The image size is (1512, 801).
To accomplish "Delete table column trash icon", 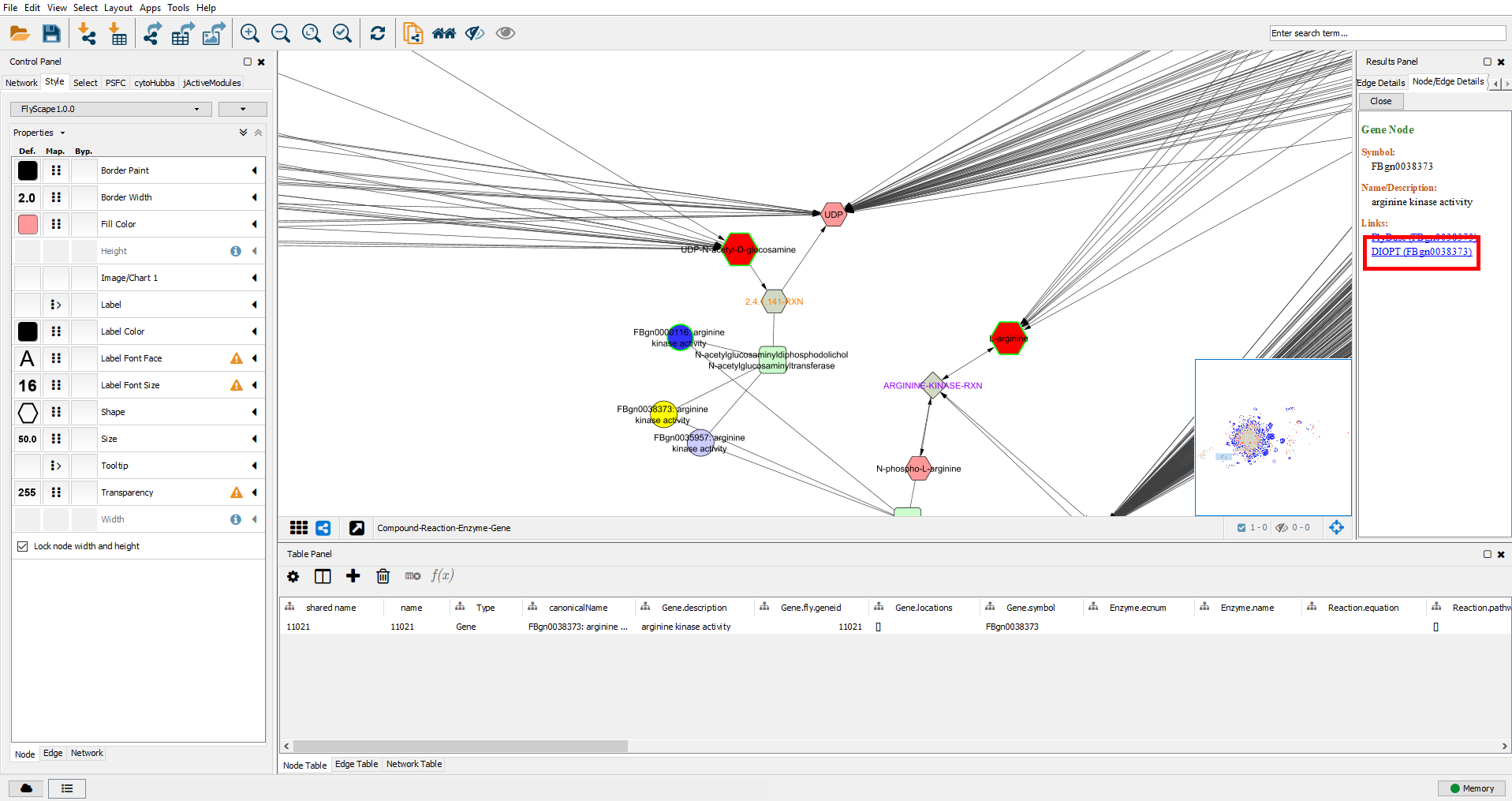I will click(x=383, y=576).
